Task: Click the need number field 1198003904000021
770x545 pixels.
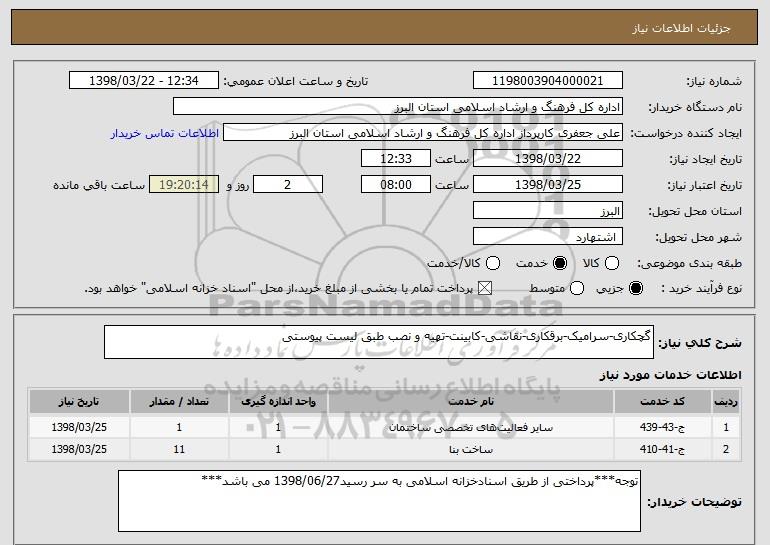Action: [548, 81]
